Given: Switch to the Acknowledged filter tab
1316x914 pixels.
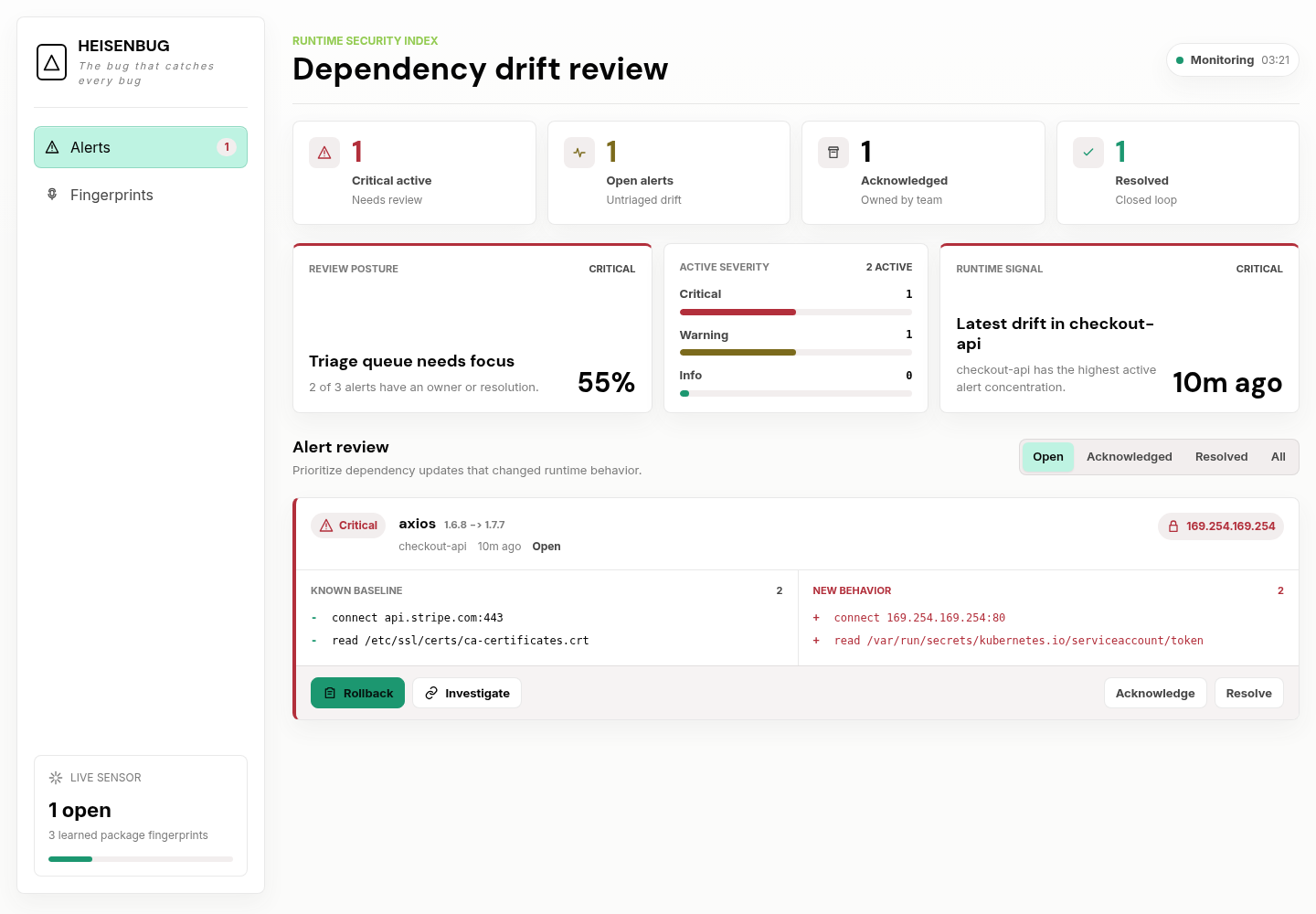Looking at the screenshot, I should coord(1130,457).
